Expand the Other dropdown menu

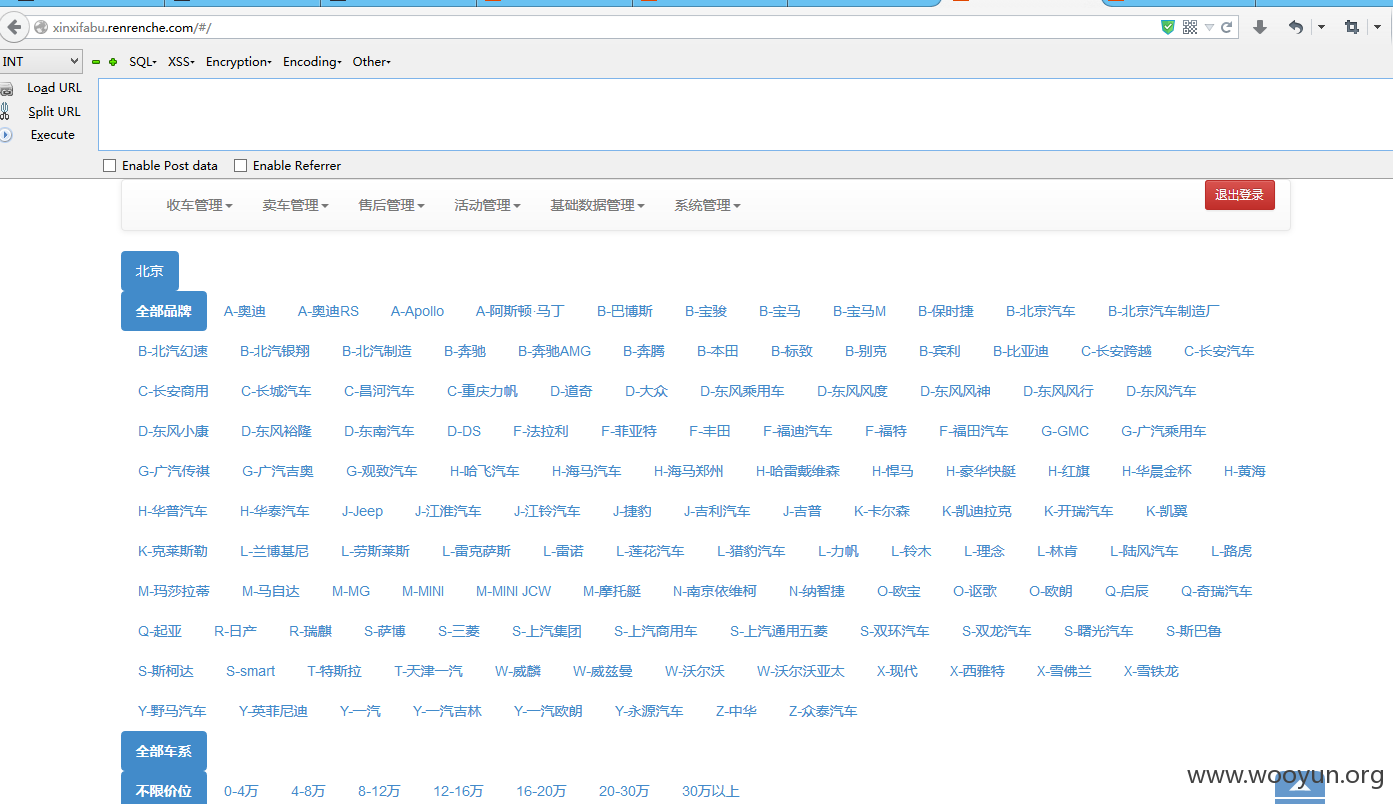(372, 62)
